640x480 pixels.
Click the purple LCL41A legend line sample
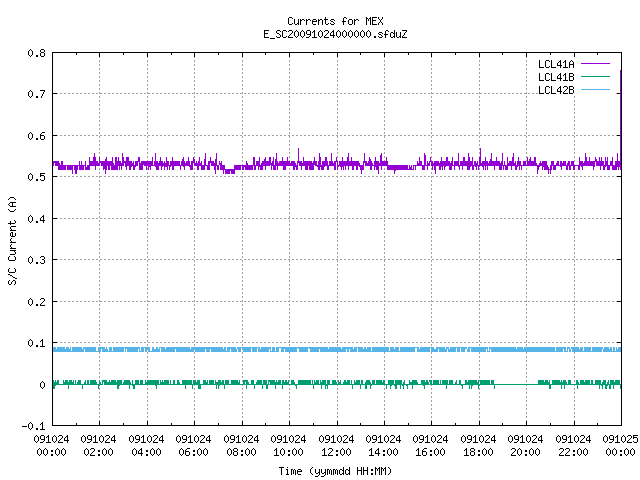pyautogui.click(x=595, y=64)
